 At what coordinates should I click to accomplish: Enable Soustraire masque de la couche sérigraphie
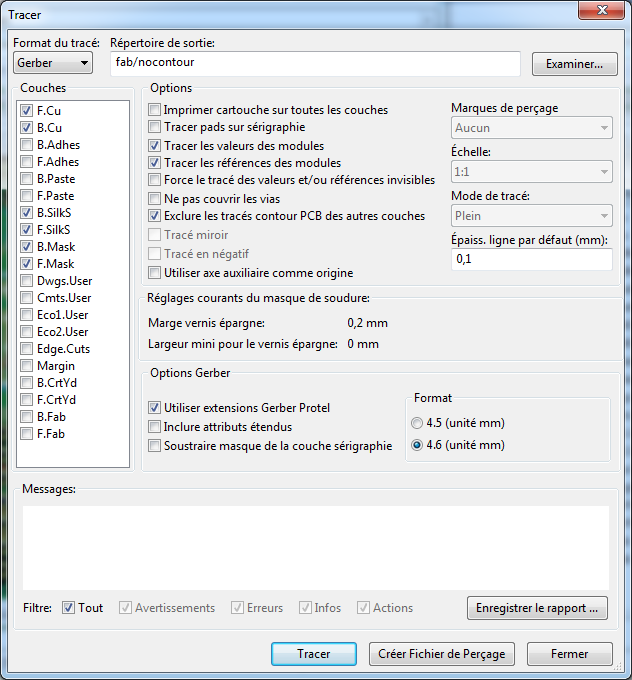[x=155, y=446]
